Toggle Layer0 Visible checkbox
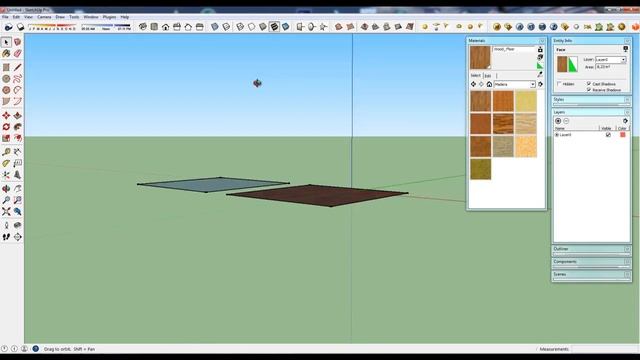 click(x=608, y=135)
